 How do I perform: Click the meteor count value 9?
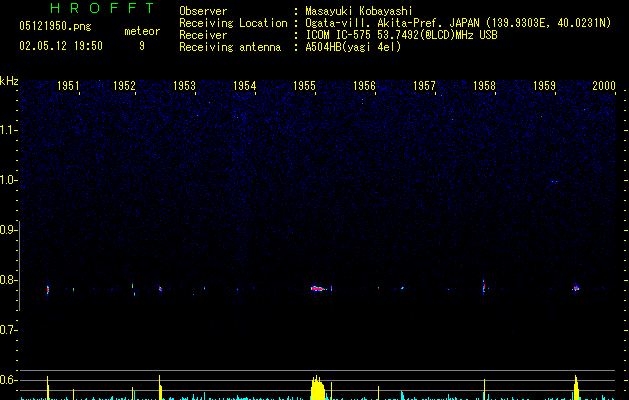pyautogui.click(x=142, y=46)
